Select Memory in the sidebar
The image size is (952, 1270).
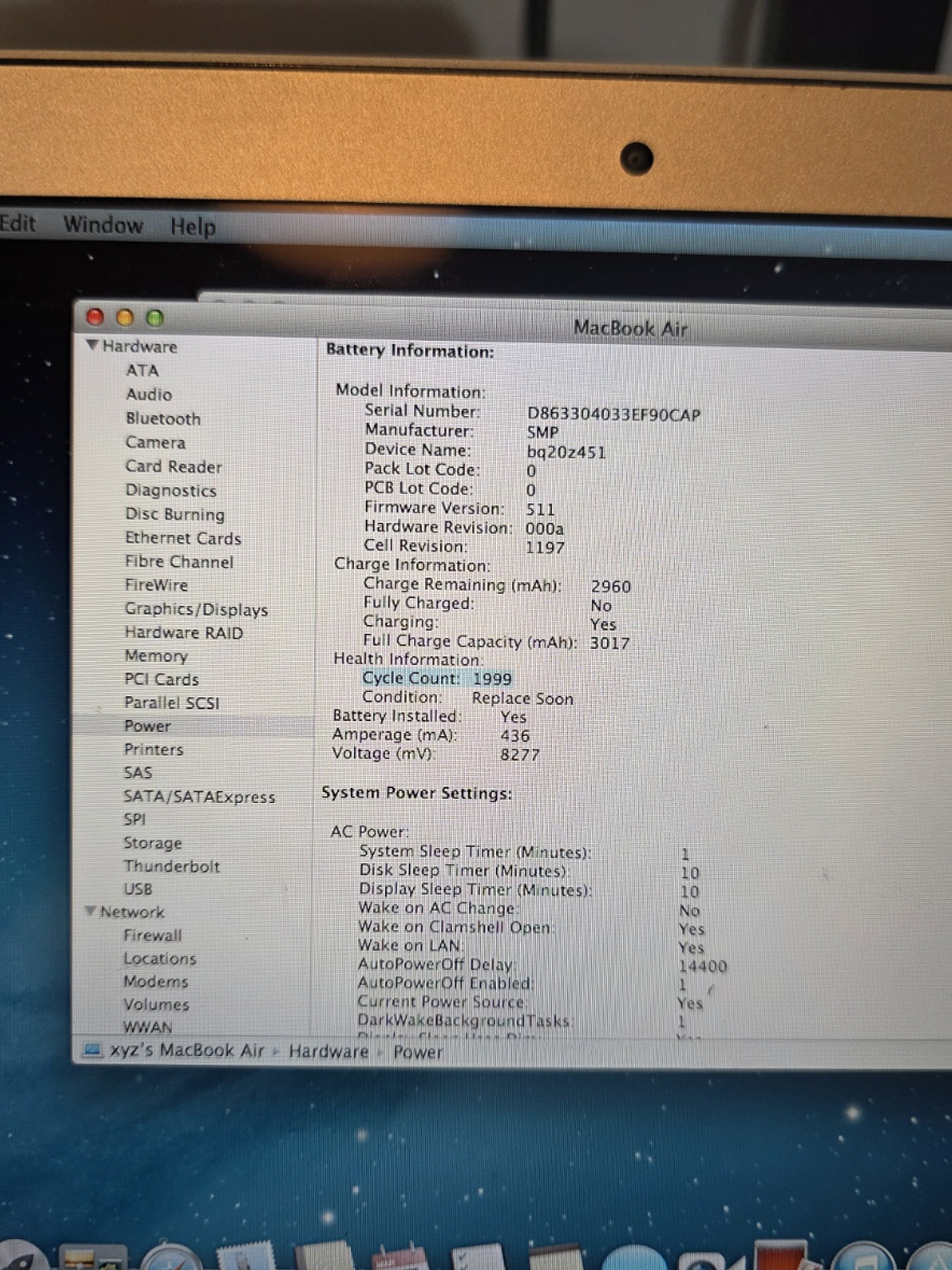click(x=157, y=657)
